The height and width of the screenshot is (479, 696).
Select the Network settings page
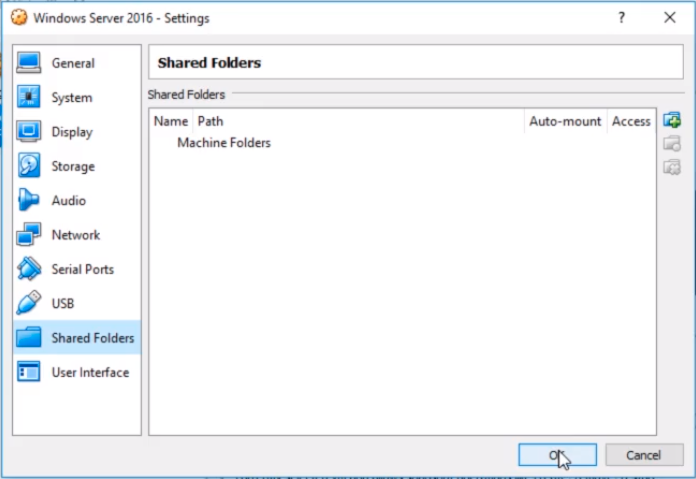[x=77, y=235]
